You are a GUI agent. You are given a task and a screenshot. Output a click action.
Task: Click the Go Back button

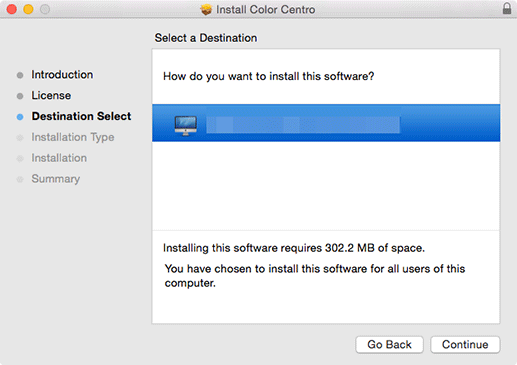tap(389, 344)
